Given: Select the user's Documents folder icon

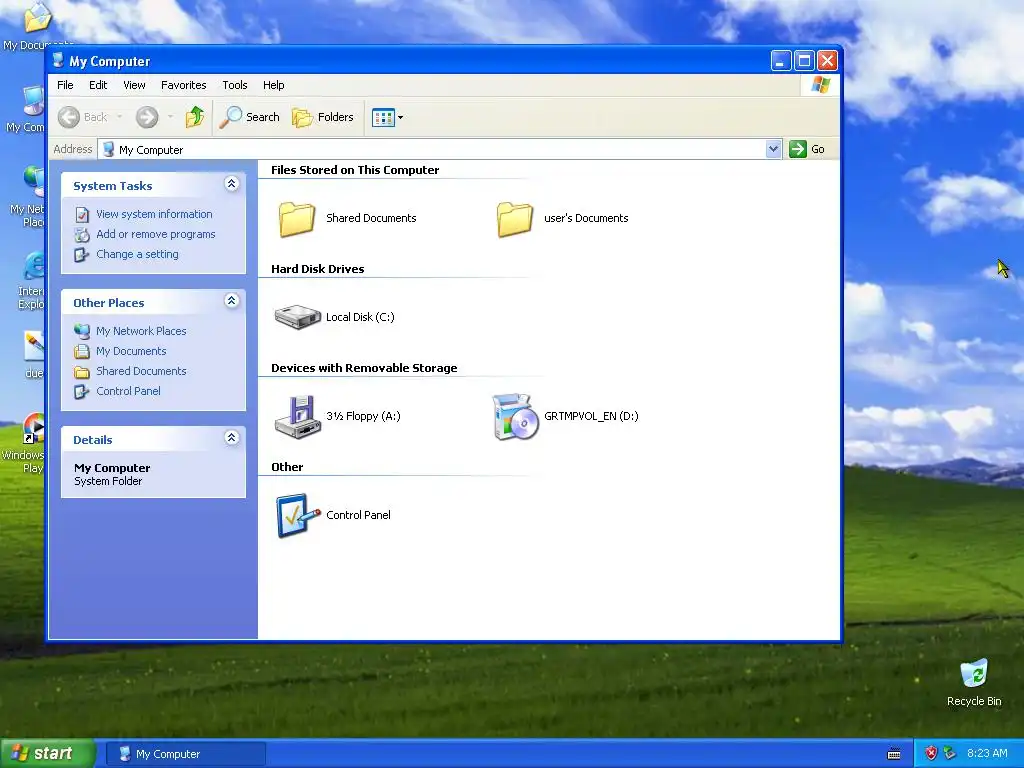Looking at the screenshot, I should tap(515, 218).
